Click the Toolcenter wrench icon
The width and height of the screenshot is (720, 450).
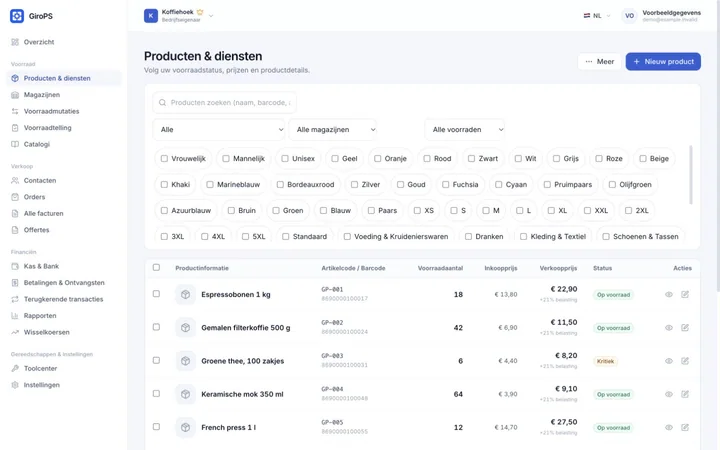coord(15,369)
